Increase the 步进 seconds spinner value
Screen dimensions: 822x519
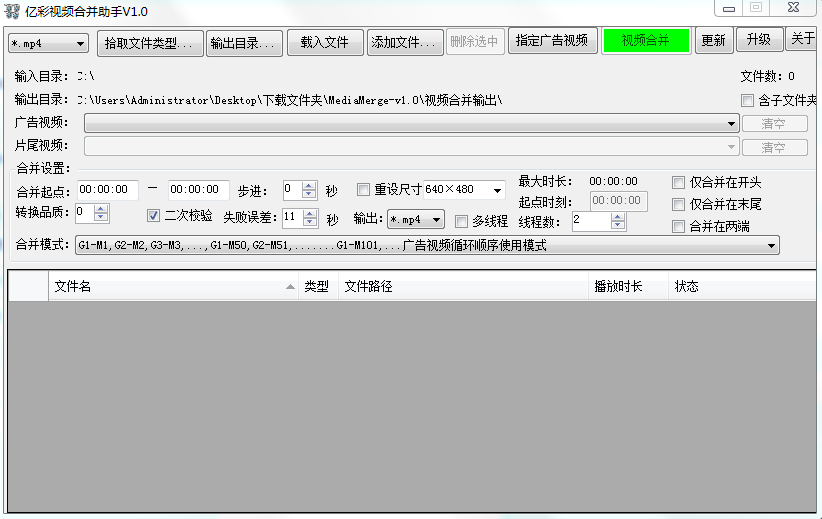309,185
